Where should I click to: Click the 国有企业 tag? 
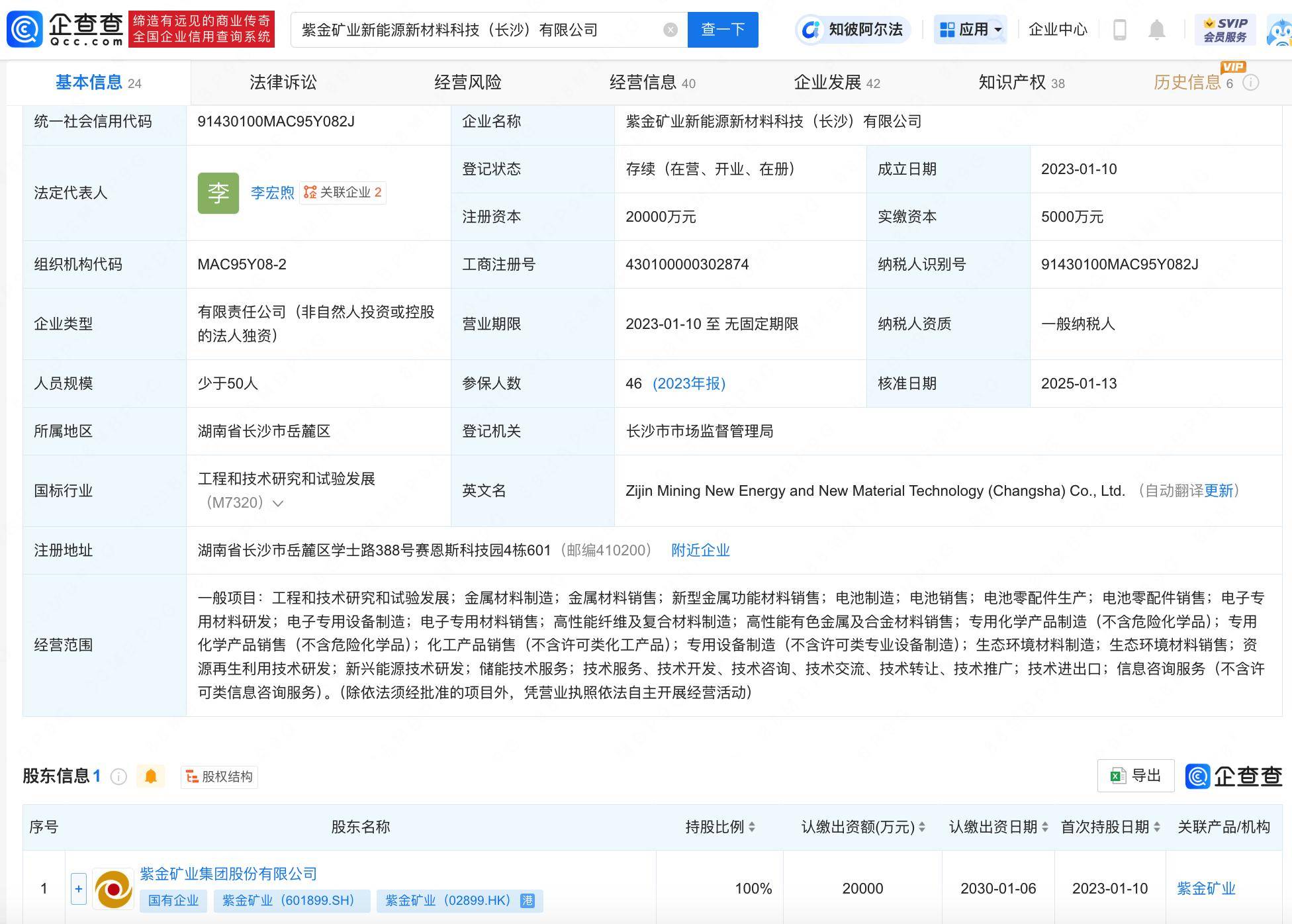click(x=173, y=900)
